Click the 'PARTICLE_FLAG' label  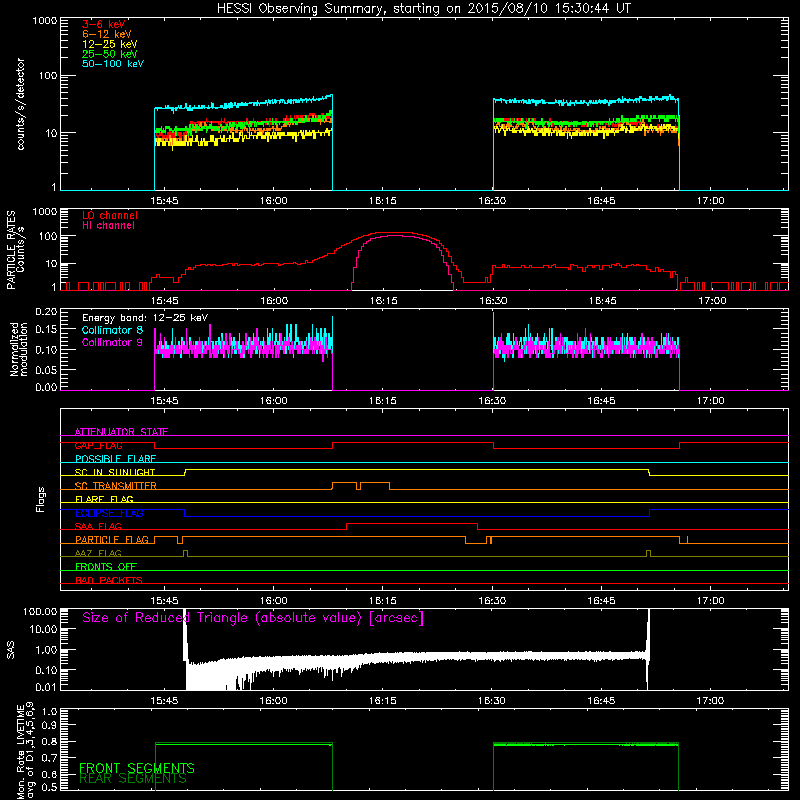[x=112, y=540]
